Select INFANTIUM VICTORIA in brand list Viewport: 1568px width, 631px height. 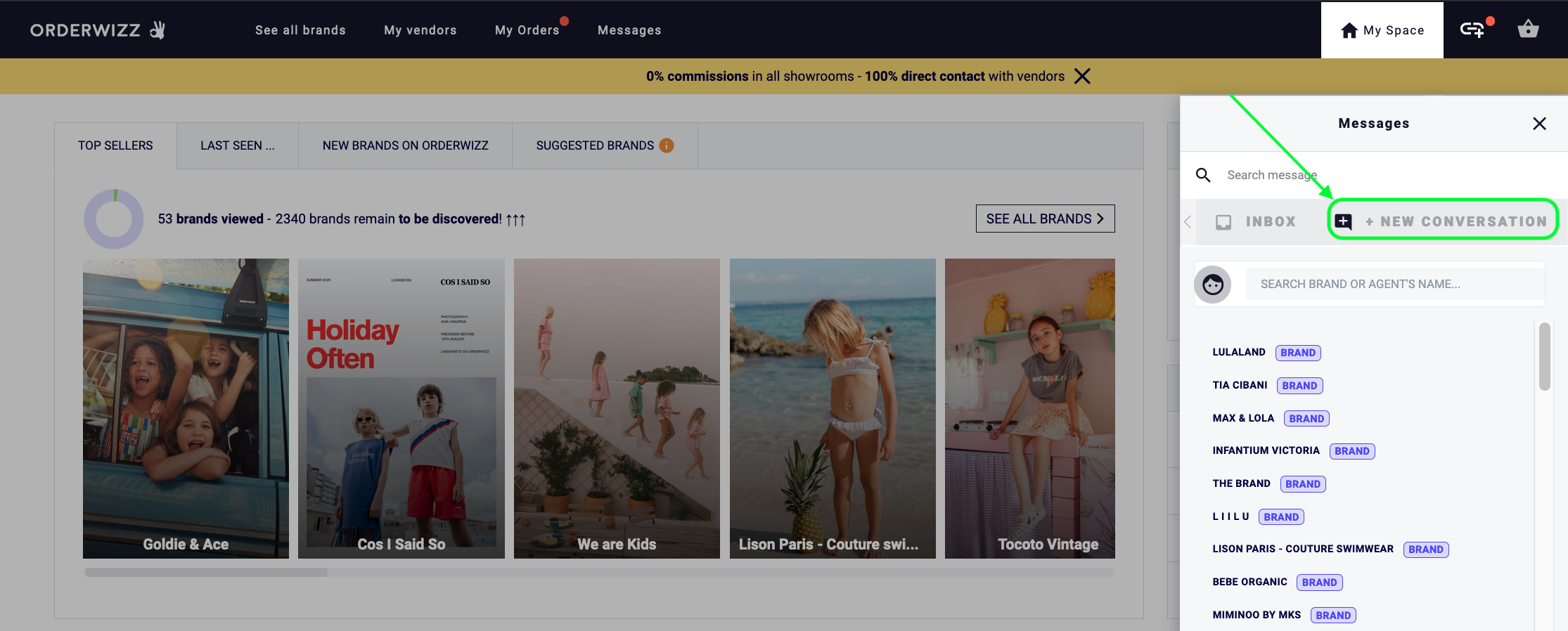[1266, 450]
